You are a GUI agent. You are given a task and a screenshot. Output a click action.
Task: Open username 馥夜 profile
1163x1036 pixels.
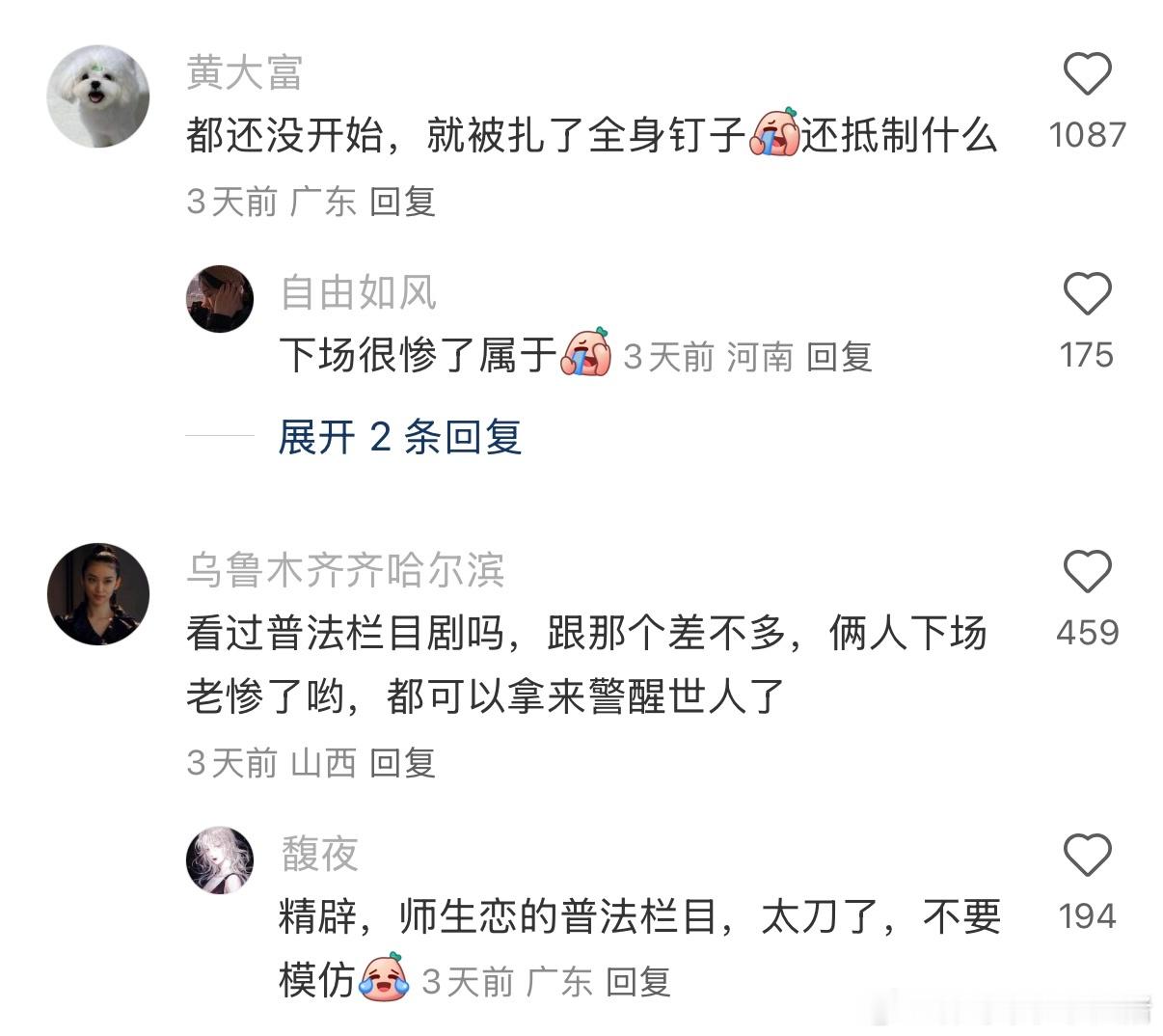click(319, 854)
